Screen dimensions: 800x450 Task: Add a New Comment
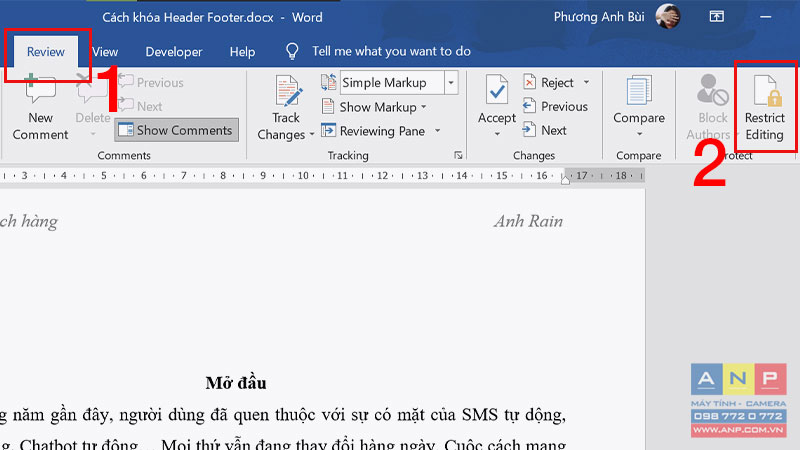tap(40, 108)
